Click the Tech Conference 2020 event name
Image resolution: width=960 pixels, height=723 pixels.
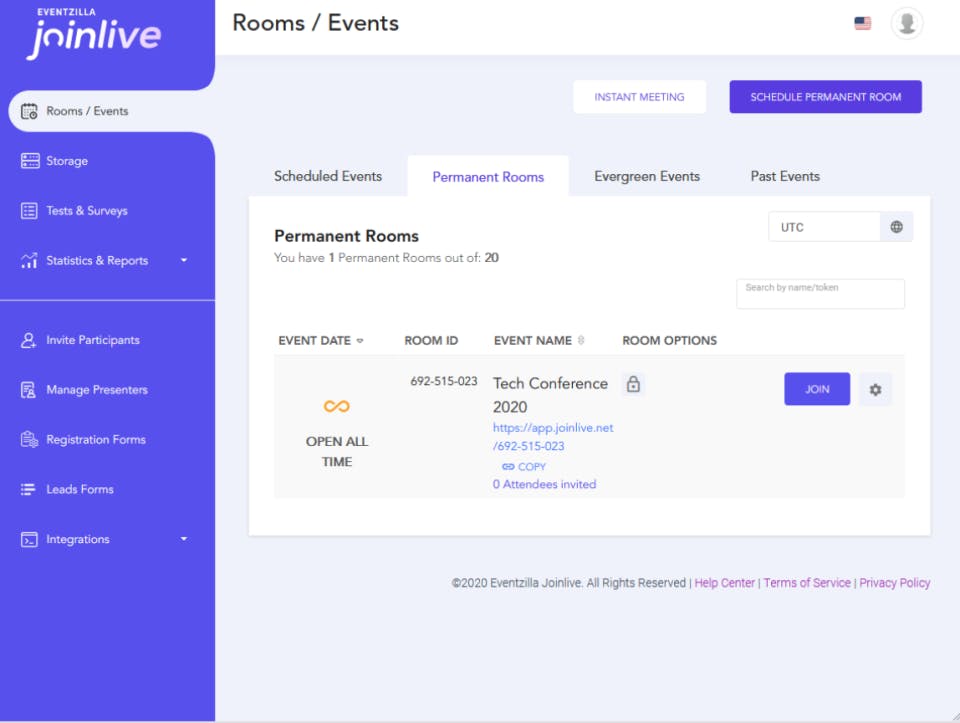(x=550, y=395)
